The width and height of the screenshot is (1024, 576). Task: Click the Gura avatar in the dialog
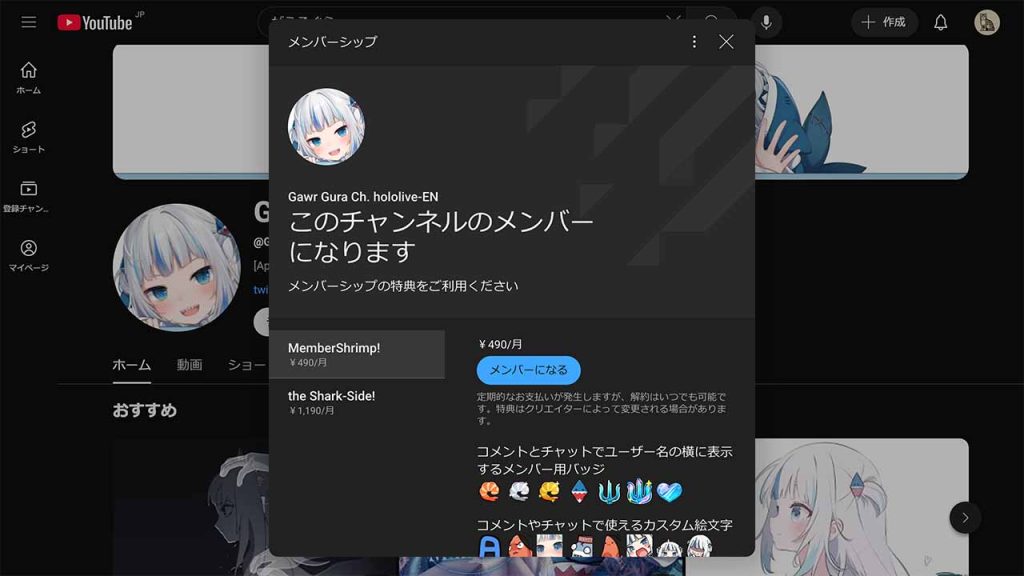click(327, 127)
